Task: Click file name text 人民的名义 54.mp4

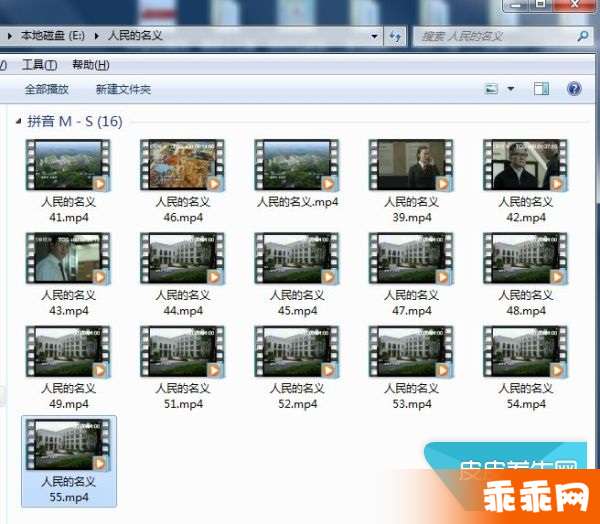Action: [526, 396]
